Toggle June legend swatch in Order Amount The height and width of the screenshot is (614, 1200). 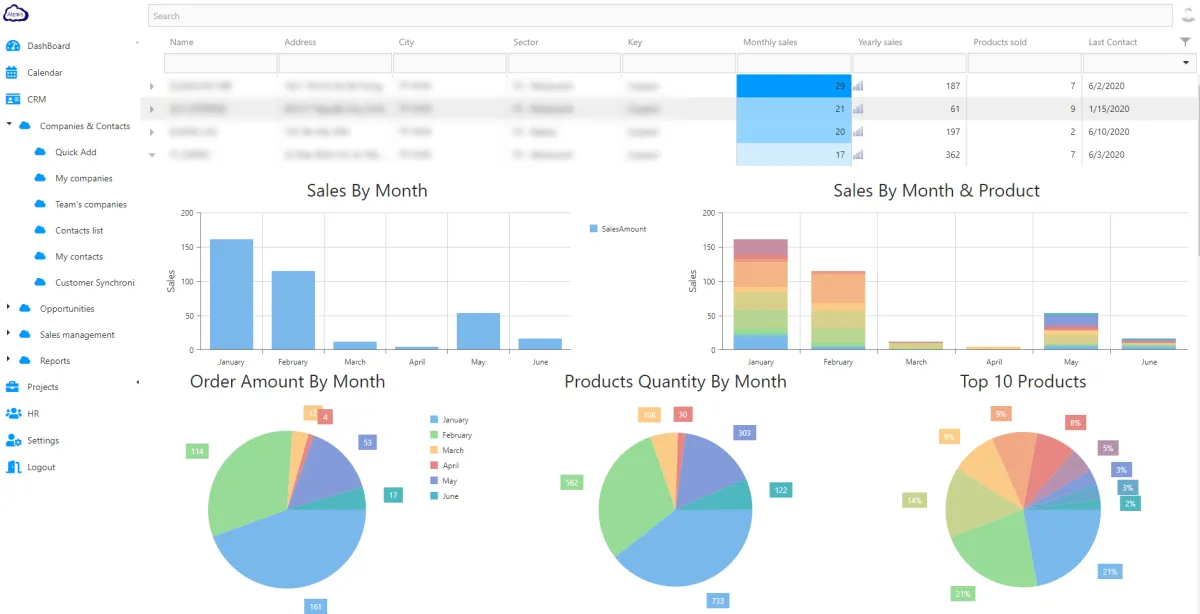click(x=434, y=496)
